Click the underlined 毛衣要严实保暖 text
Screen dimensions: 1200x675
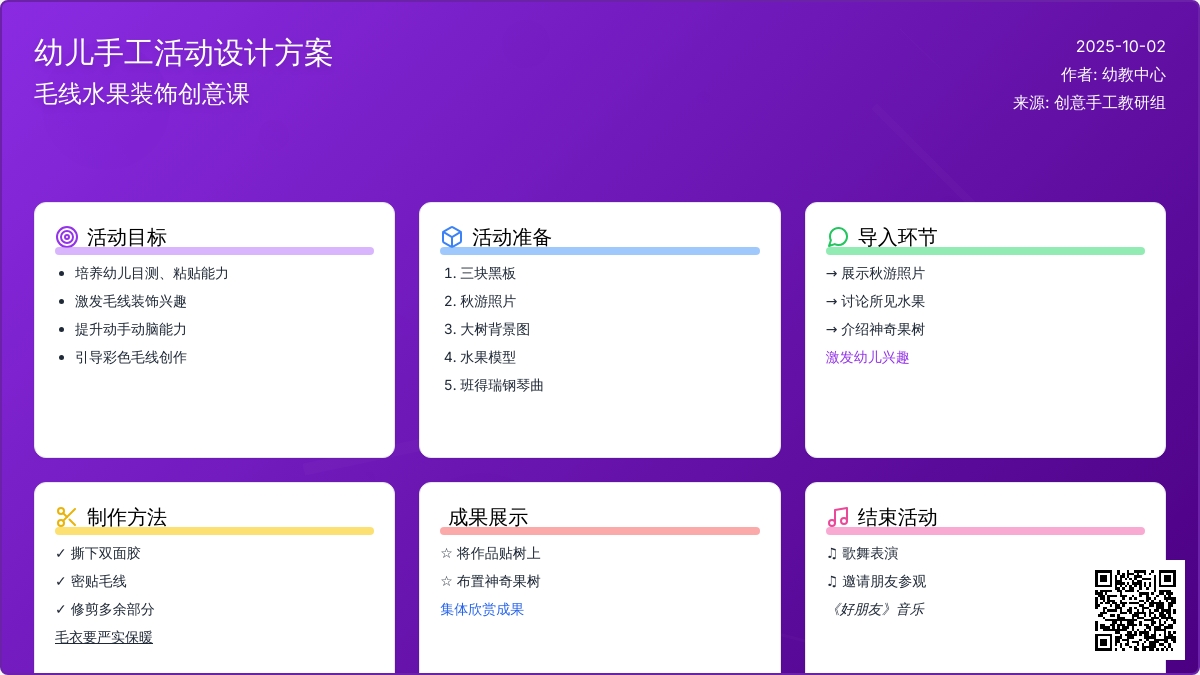(x=104, y=637)
